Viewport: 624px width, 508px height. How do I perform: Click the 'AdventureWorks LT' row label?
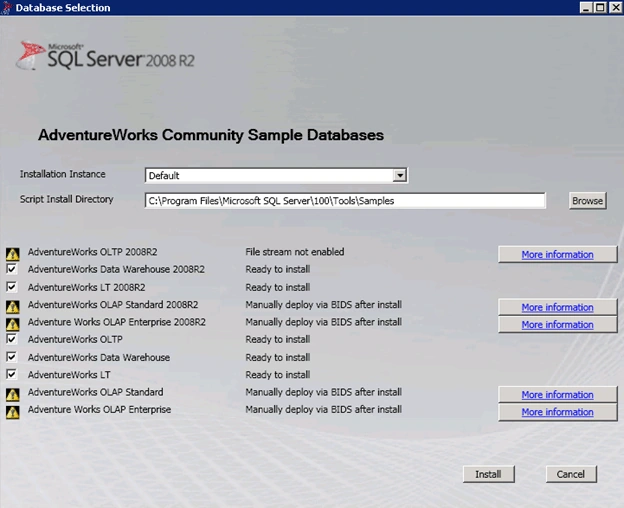[x=69, y=375]
